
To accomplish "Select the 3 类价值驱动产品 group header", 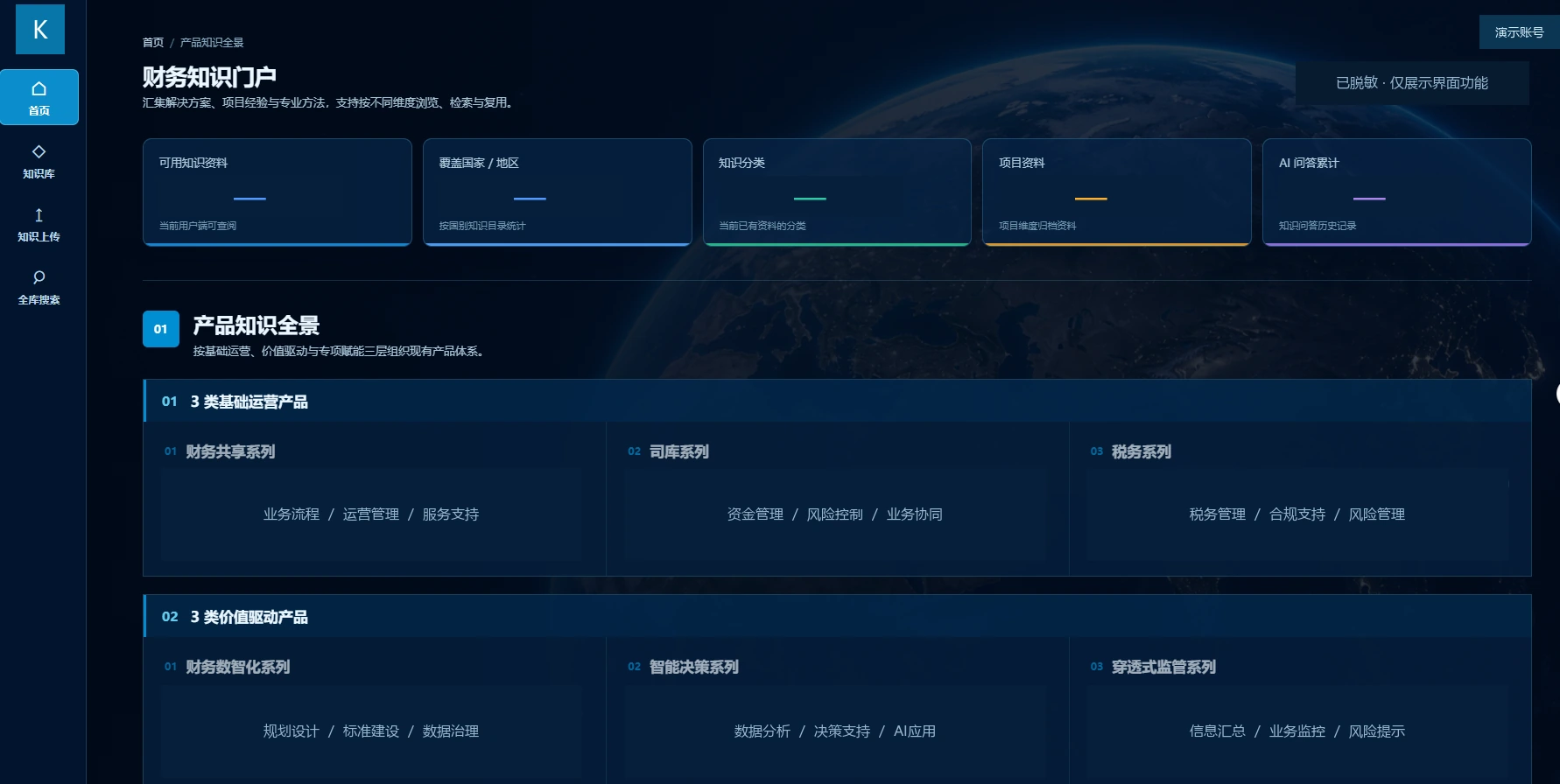I will tap(838, 616).
